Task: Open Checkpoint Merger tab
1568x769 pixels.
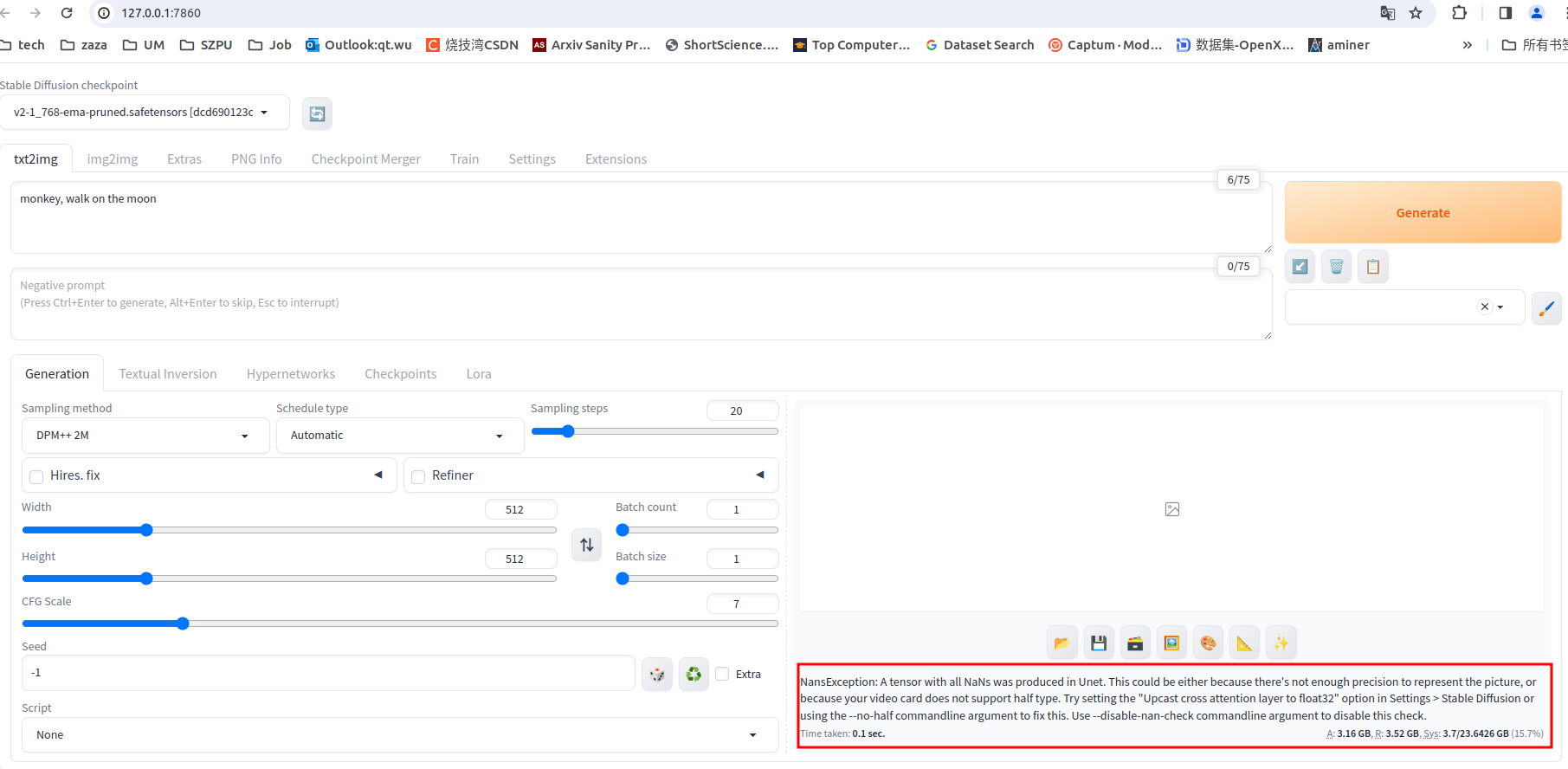Action: [366, 159]
